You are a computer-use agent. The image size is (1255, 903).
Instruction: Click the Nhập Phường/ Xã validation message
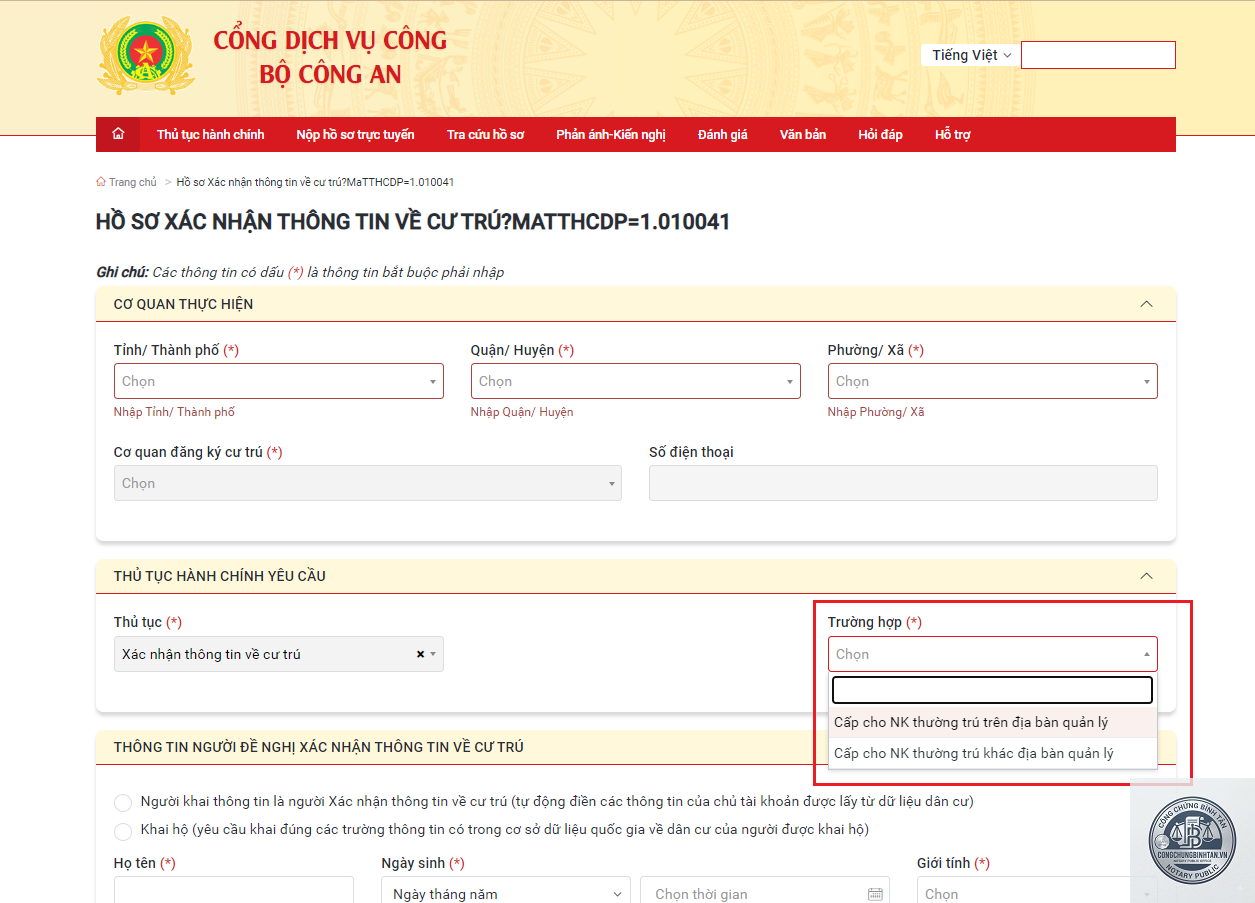pos(876,412)
